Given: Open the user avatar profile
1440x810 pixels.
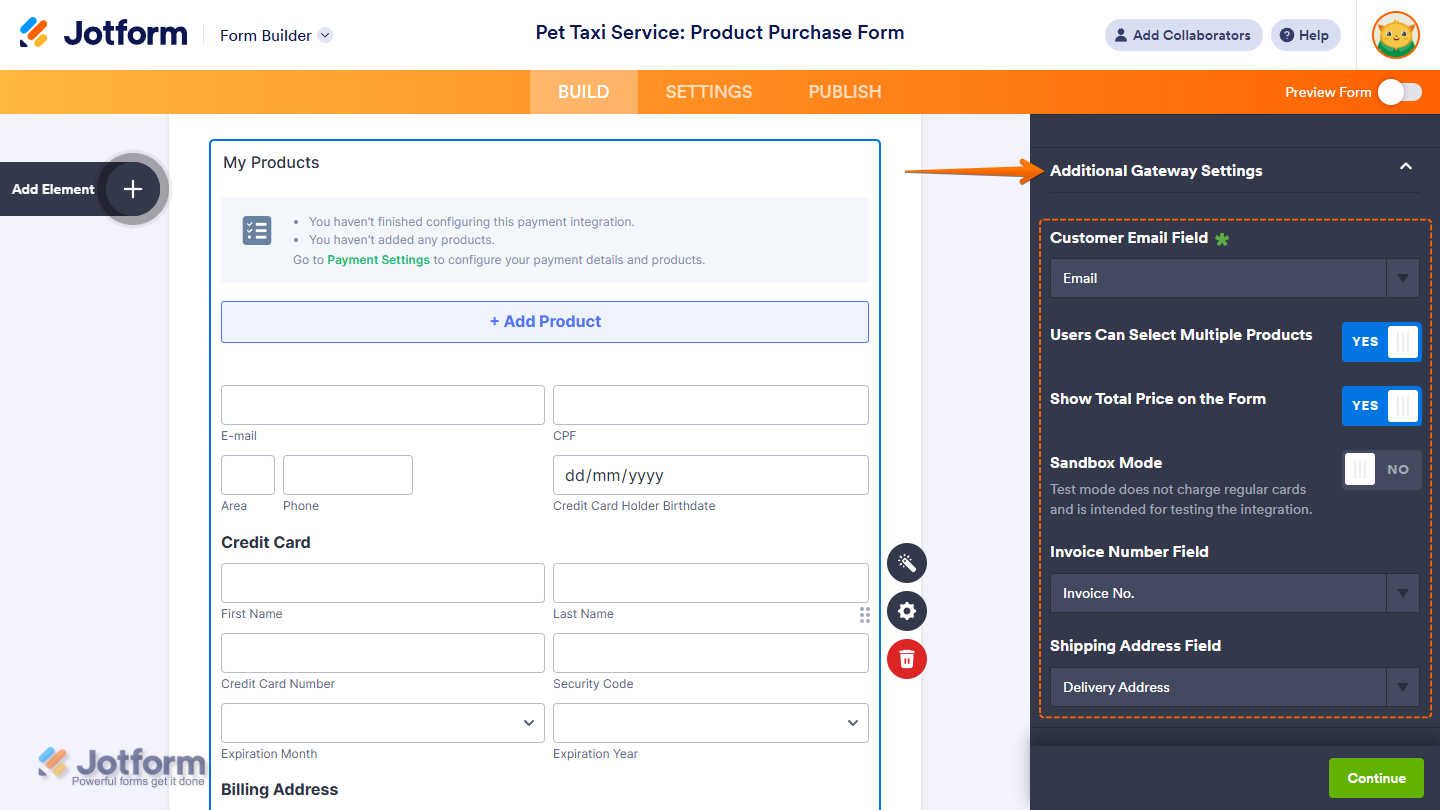Looking at the screenshot, I should tap(1396, 36).
